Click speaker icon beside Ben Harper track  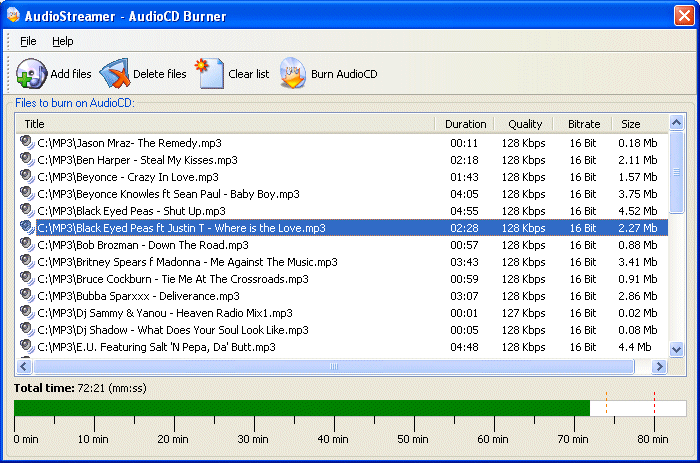[27, 160]
